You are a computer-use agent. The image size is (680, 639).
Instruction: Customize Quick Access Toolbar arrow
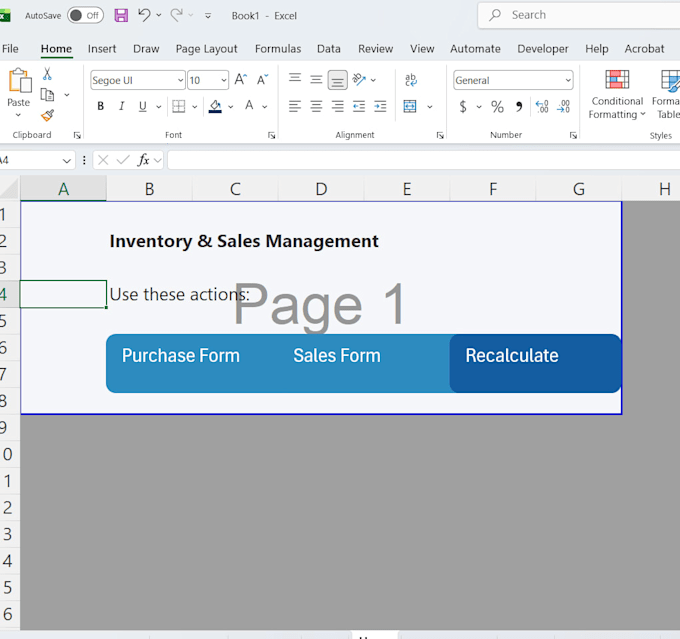208,16
